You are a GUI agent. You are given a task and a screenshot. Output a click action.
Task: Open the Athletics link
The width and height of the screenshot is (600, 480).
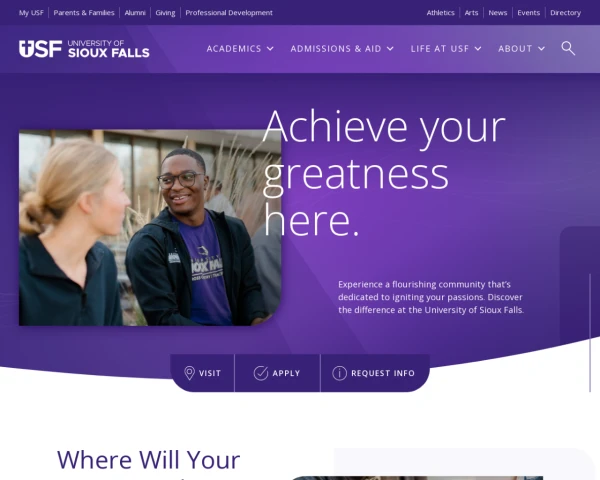pos(440,13)
